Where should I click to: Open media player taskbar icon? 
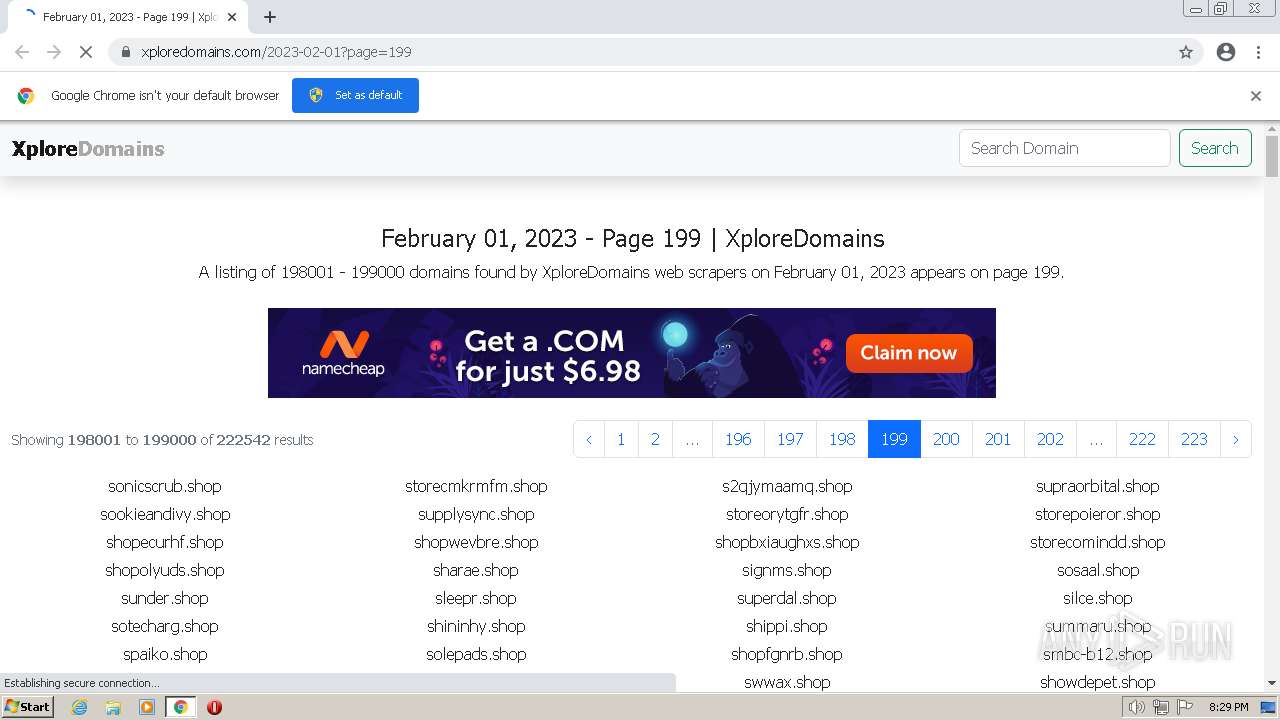(147, 707)
